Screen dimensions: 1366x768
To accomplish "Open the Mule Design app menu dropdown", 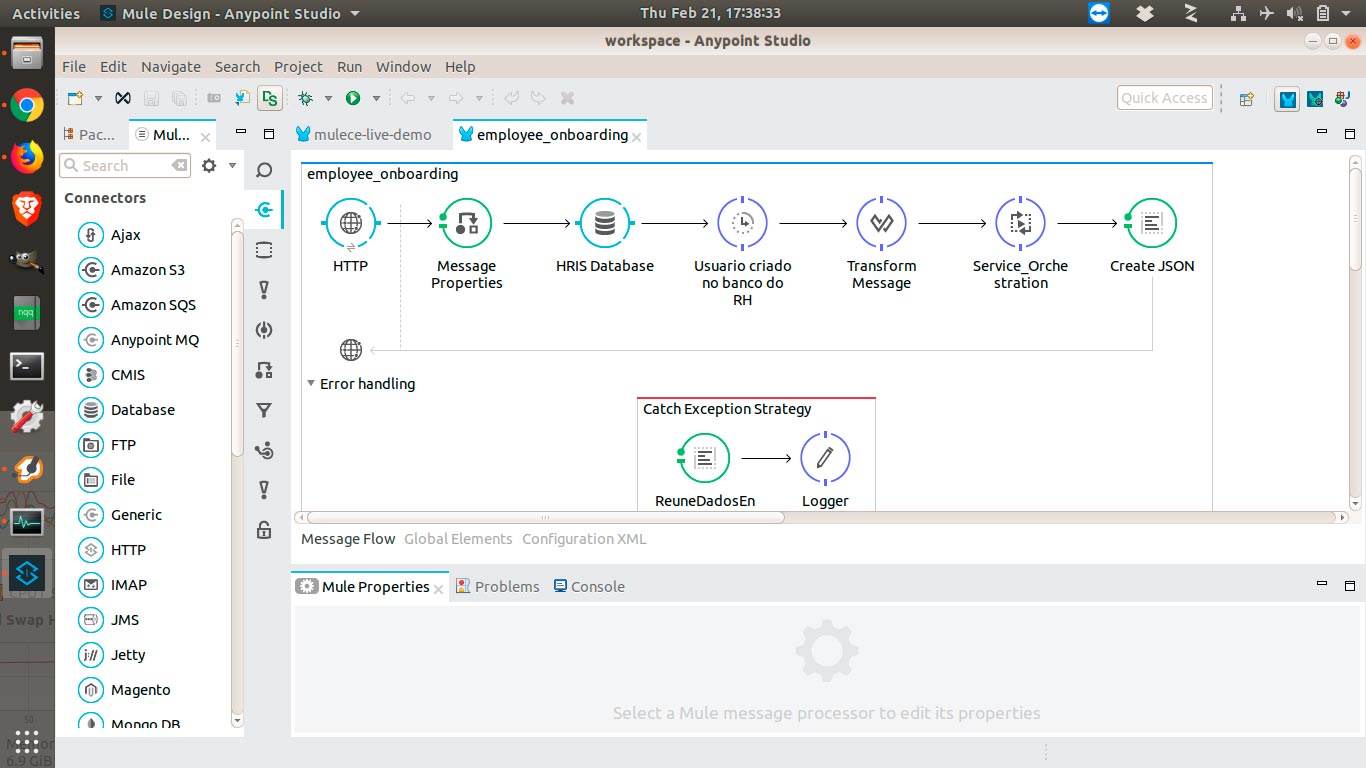I will tap(354, 14).
